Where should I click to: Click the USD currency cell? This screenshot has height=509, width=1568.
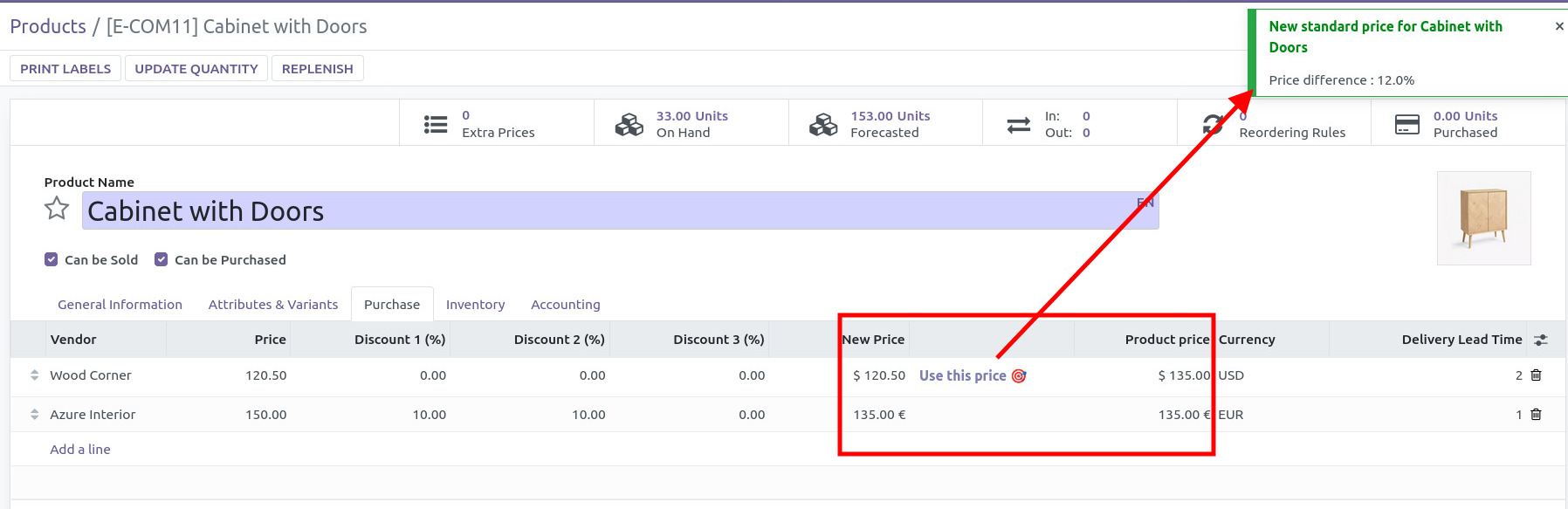coord(1272,375)
